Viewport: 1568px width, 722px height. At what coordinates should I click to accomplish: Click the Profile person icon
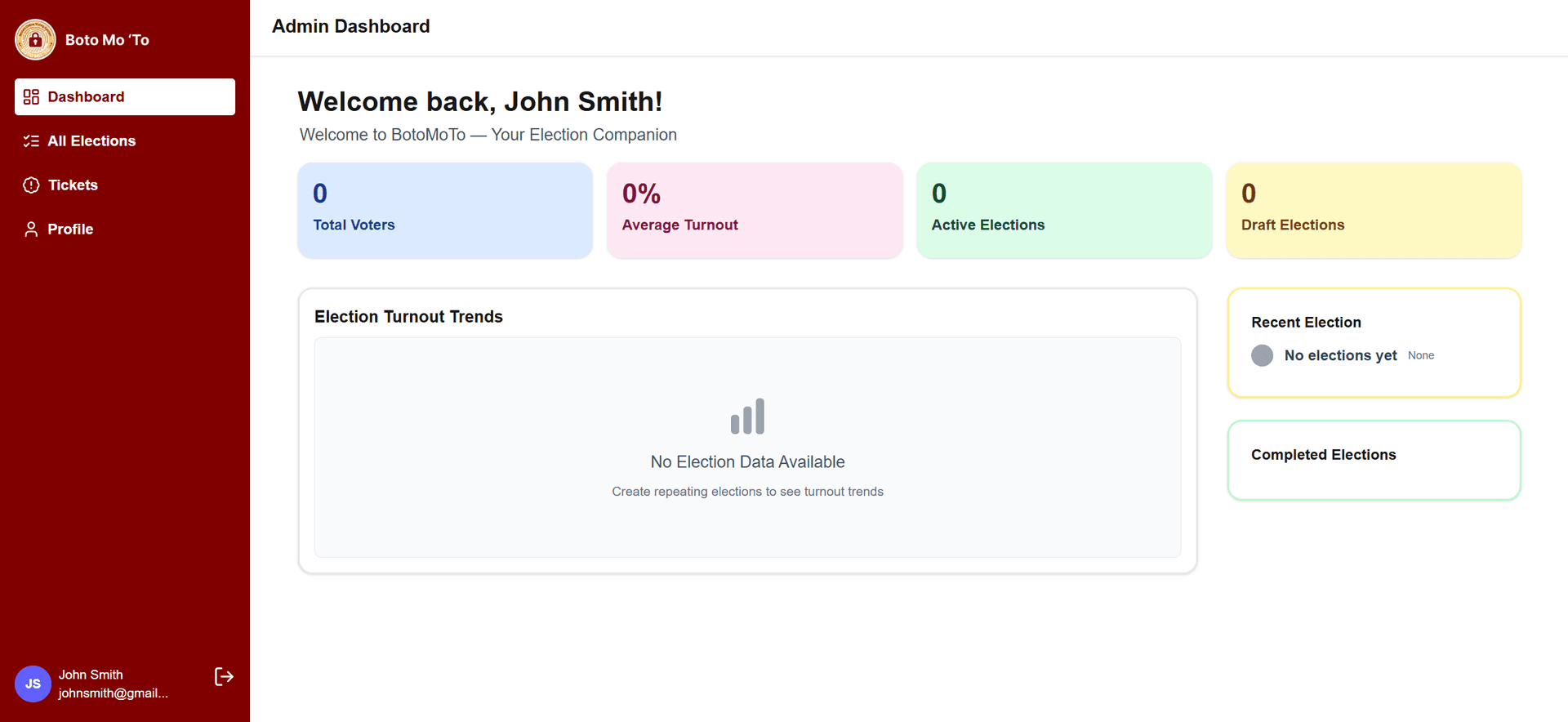point(31,230)
